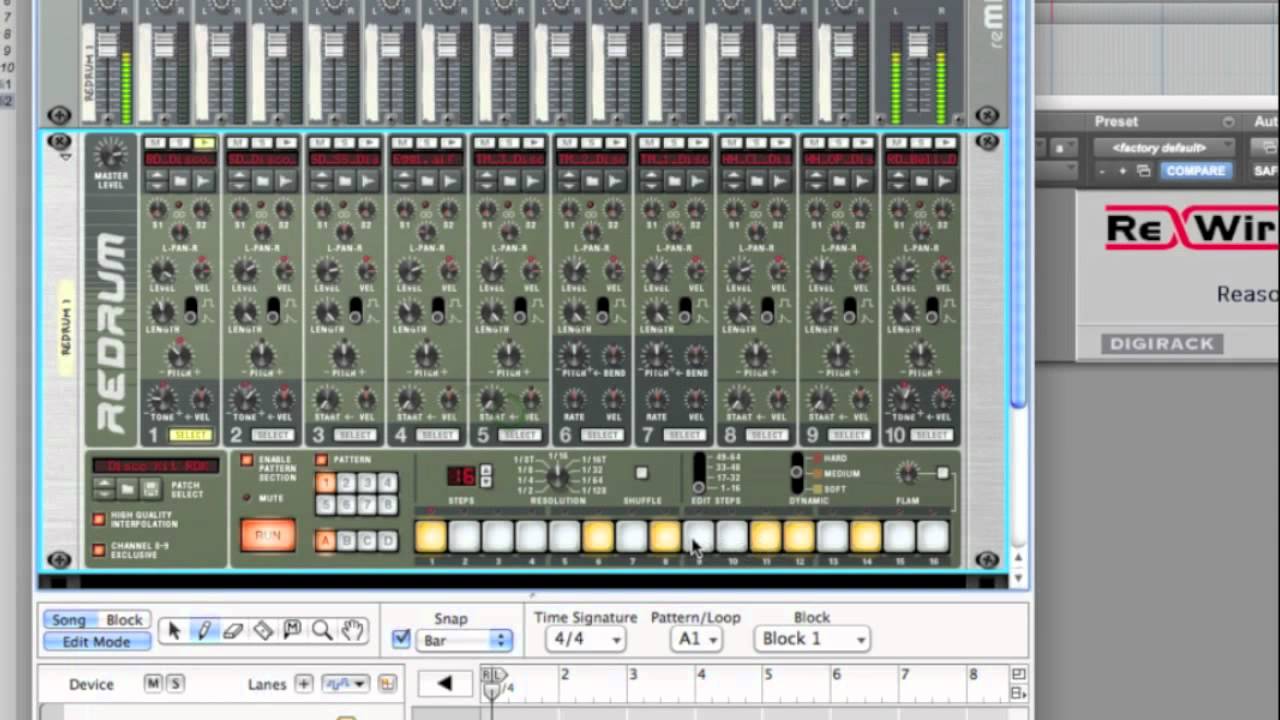The image size is (1280, 720).
Task: Toggle the Pattern enable button
Action: coord(321,460)
